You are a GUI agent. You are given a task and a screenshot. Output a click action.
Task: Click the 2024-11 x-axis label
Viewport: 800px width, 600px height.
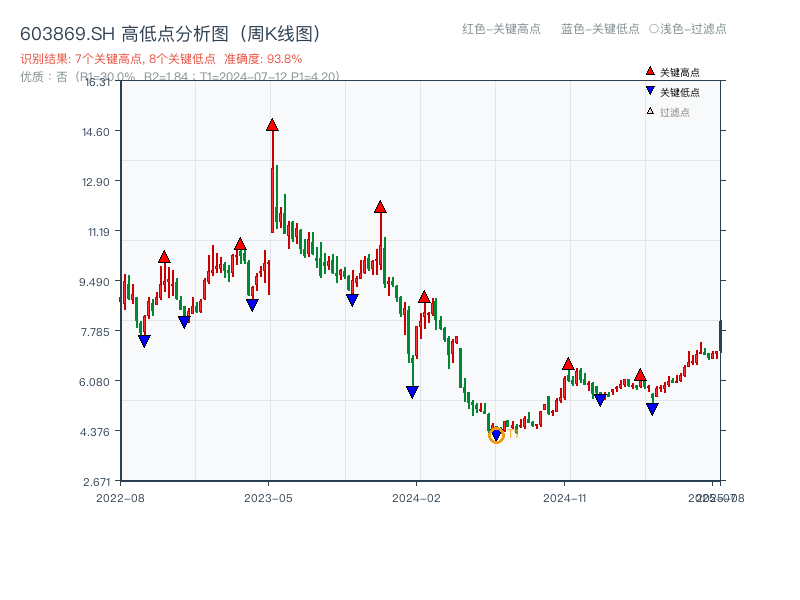(565, 498)
